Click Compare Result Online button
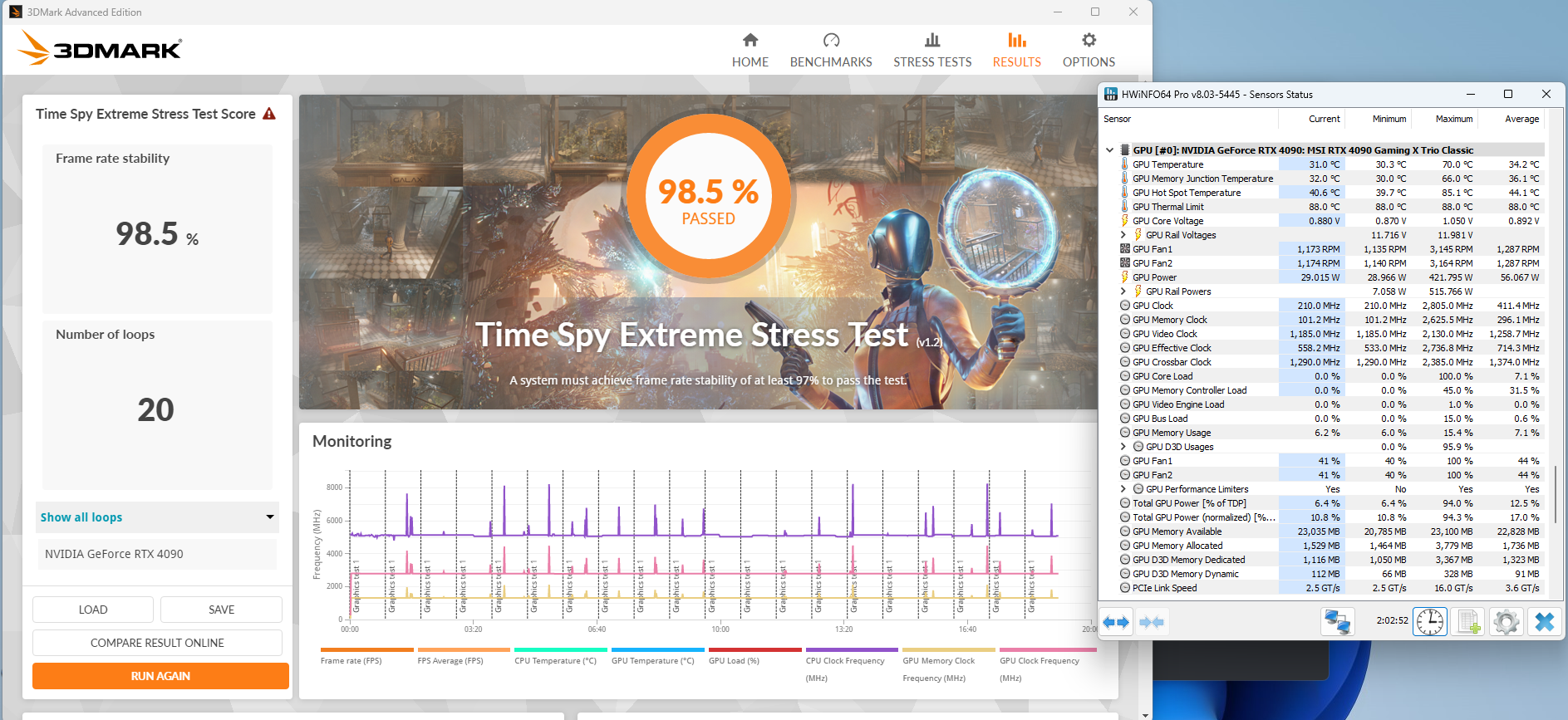Screen dimensions: 1568x720 click(x=157, y=643)
